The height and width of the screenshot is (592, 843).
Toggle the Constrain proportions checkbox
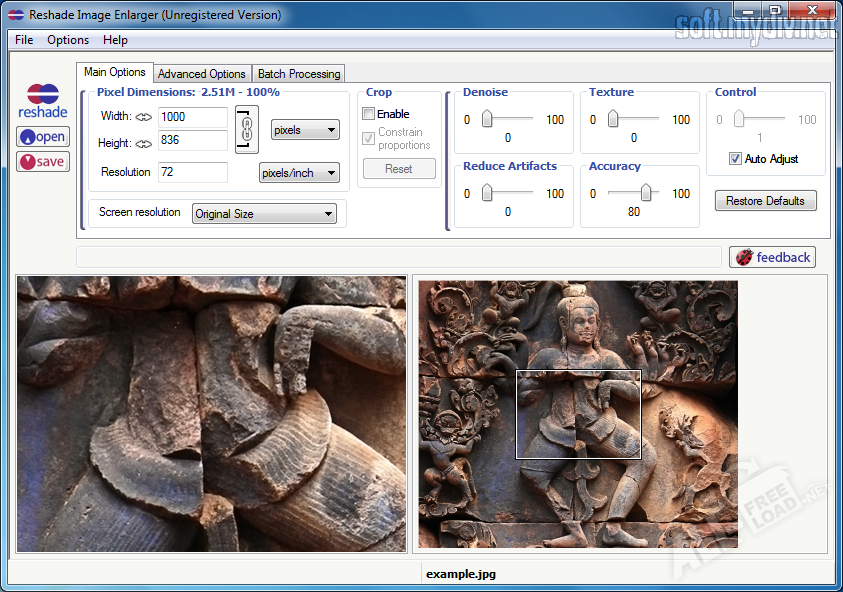click(x=369, y=138)
